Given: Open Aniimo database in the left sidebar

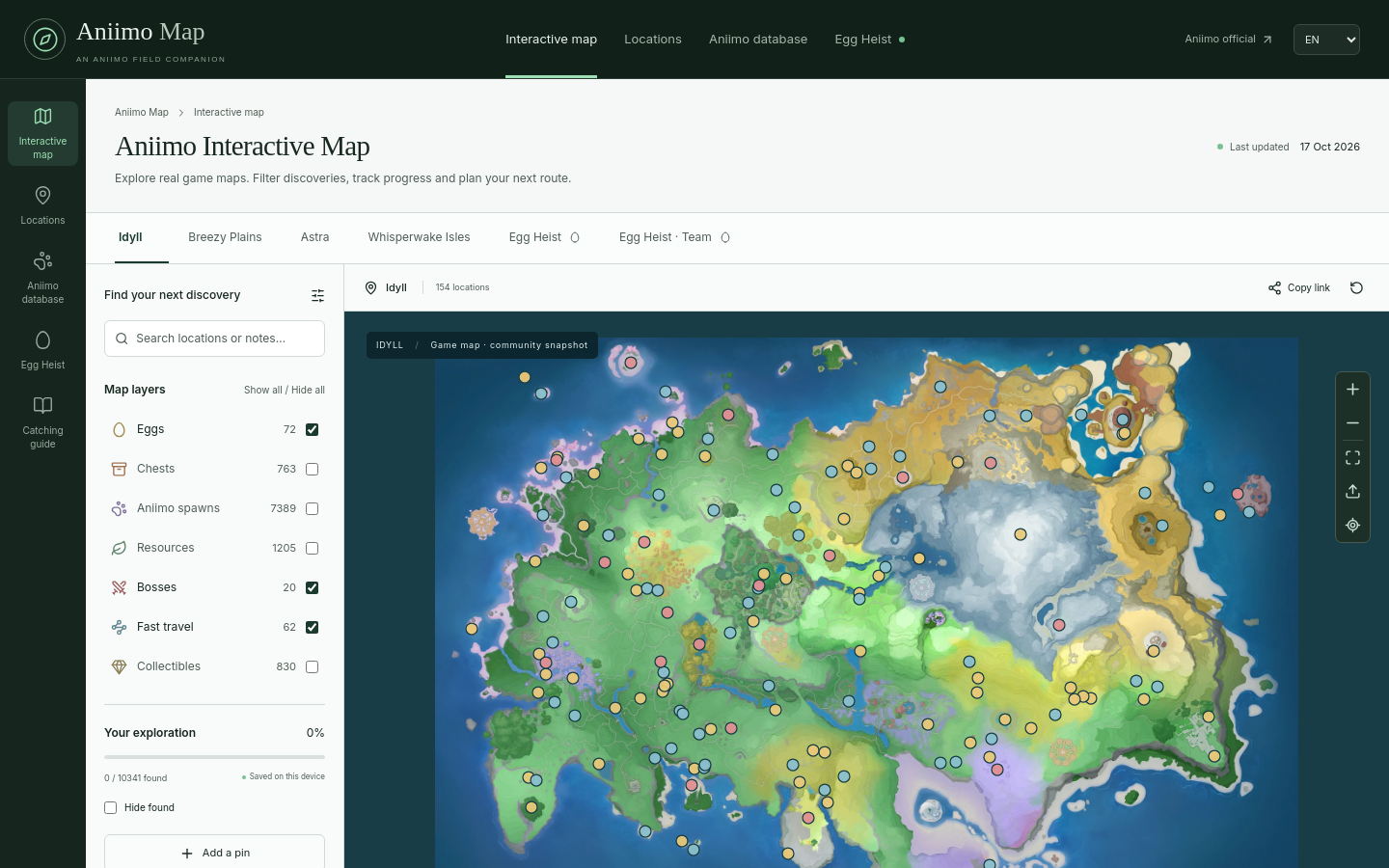Looking at the screenshot, I should (x=42, y=278).
